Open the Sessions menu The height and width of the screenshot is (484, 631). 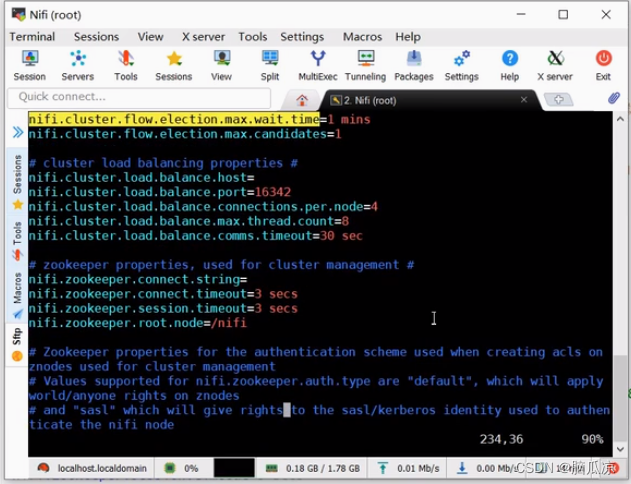tap(96, 37)
